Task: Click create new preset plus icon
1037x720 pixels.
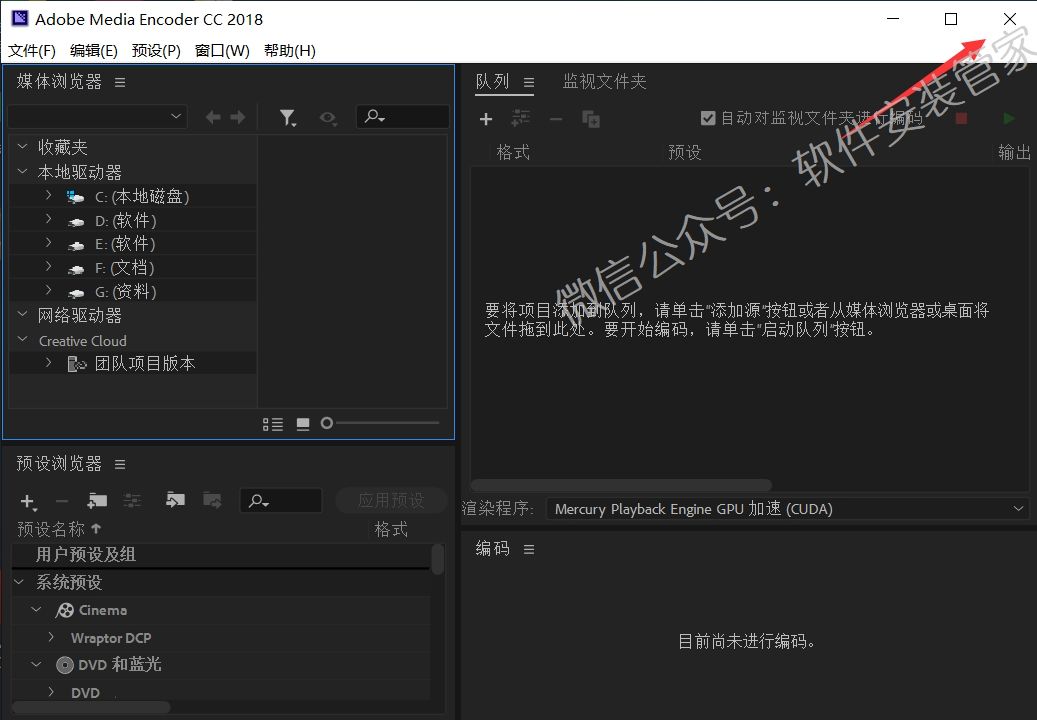Action: (28, 501)
